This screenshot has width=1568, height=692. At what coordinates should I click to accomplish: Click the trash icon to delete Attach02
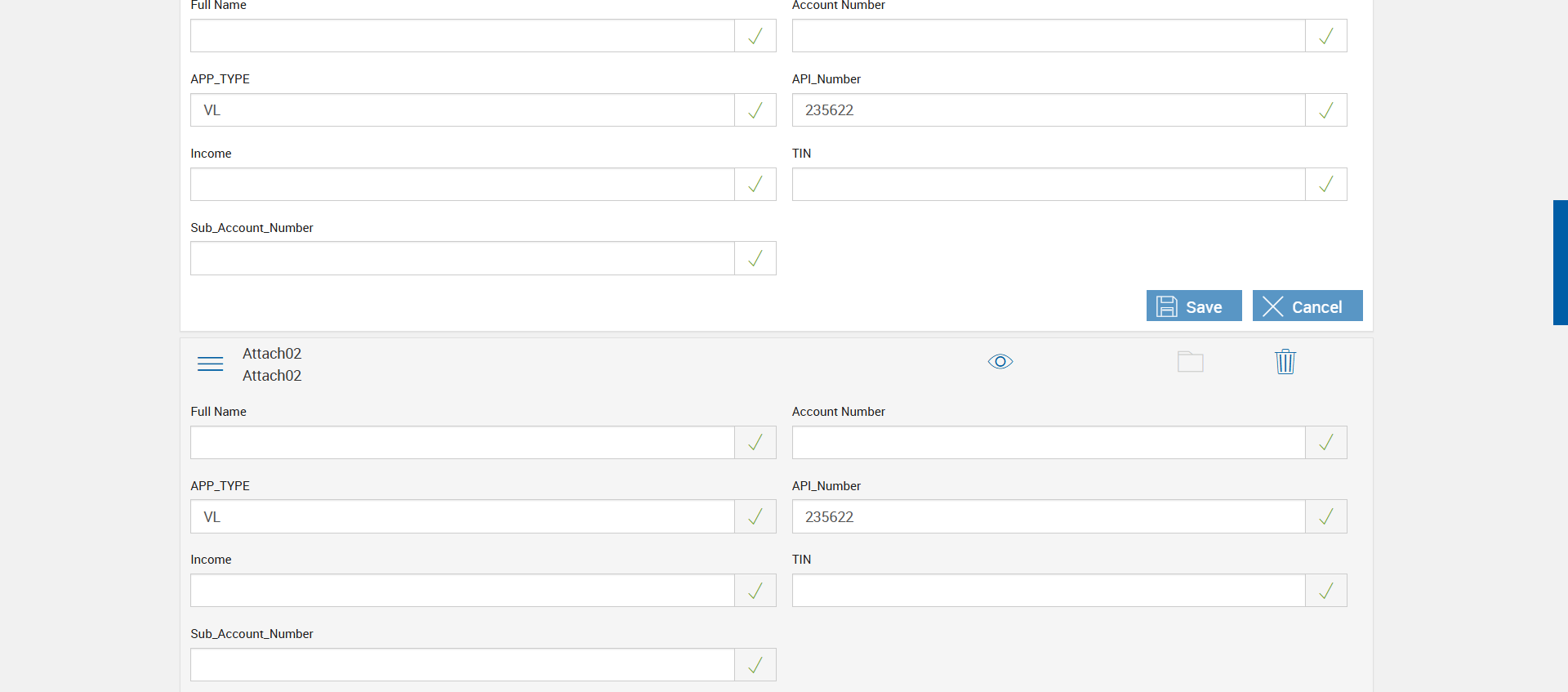point(1285,361)
